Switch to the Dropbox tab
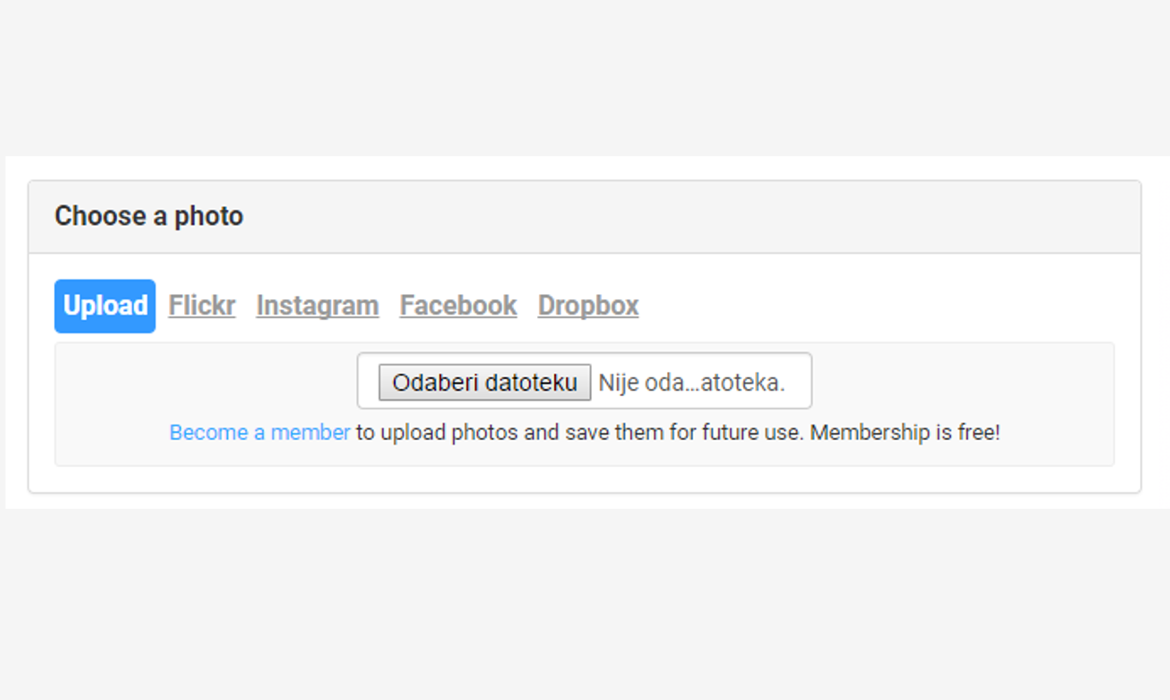Screen dimensions: 1170x700 click(588, 306)
